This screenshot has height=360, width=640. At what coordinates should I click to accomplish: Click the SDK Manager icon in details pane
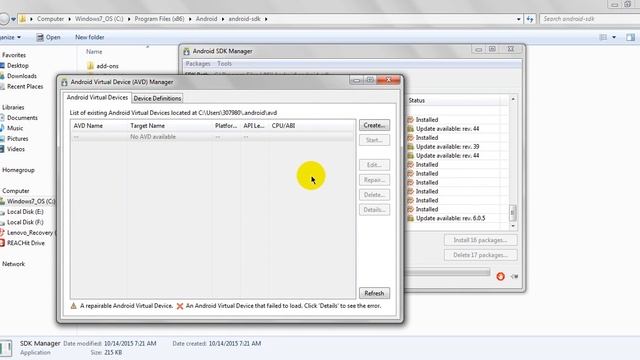coord(6,348)
